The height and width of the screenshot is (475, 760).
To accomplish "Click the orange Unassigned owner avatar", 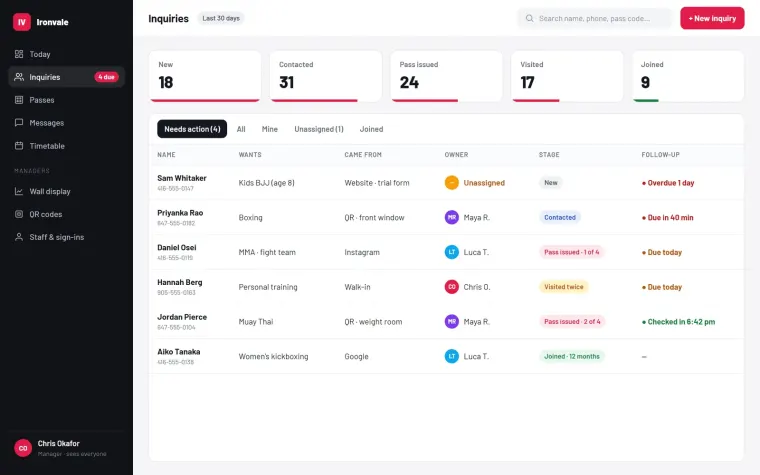I will click(x=451, y=183).
